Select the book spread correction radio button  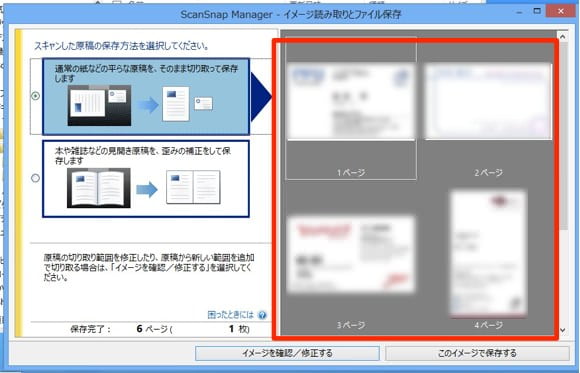point(36,178)
